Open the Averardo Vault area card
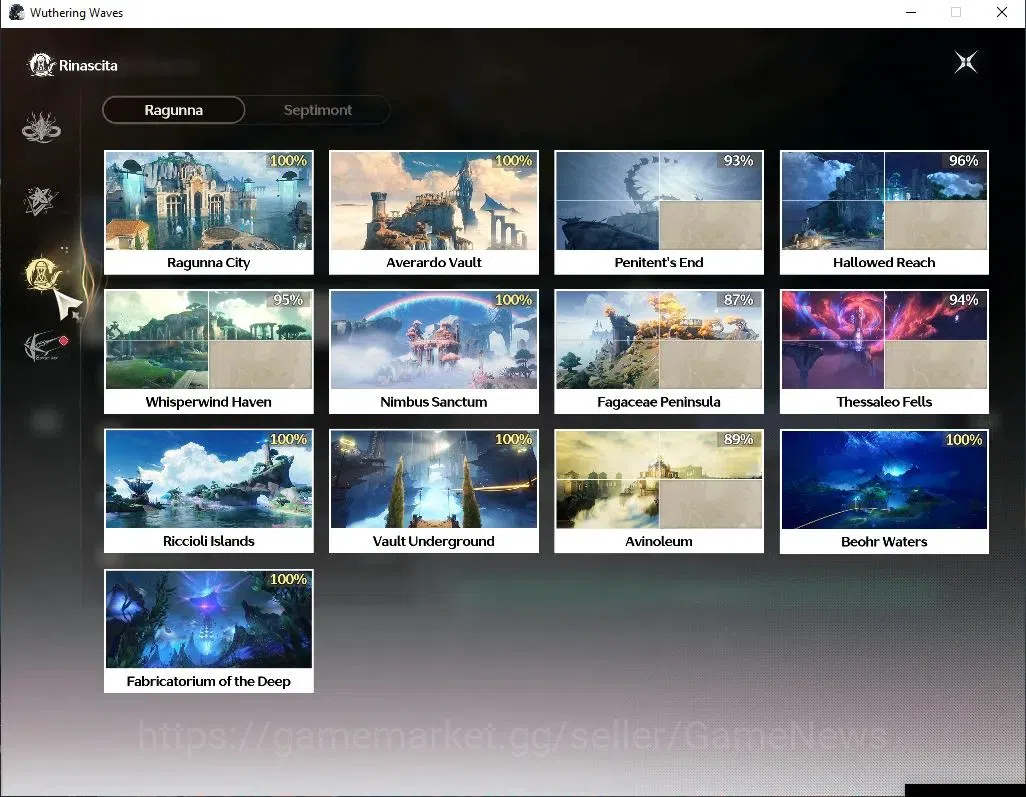This screenshot has width=1026, height=797. click(x=434, y=212)
